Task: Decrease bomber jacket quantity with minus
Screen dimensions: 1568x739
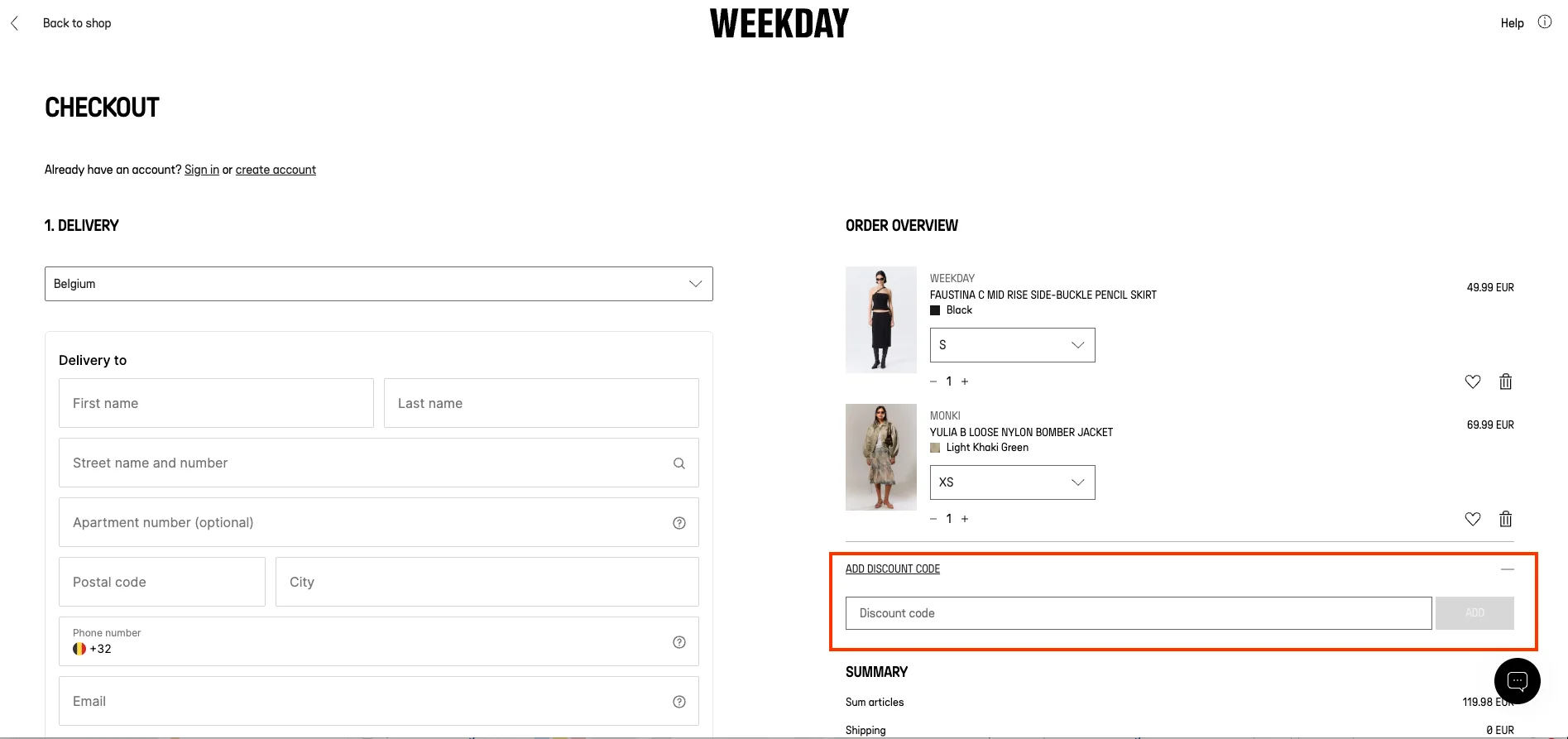Action: (933, 518)
